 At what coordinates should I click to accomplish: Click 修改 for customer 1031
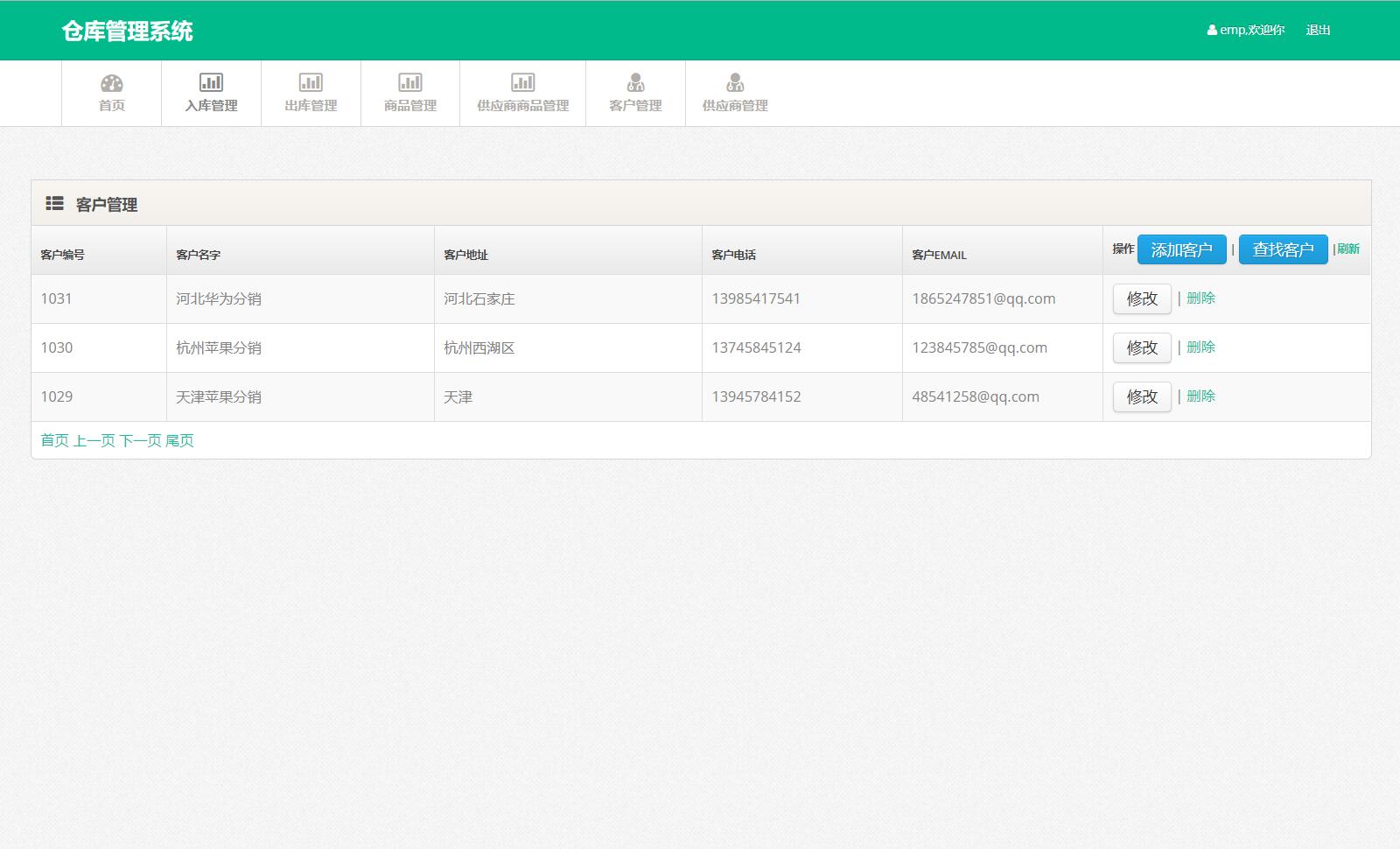click(1142, 298)
